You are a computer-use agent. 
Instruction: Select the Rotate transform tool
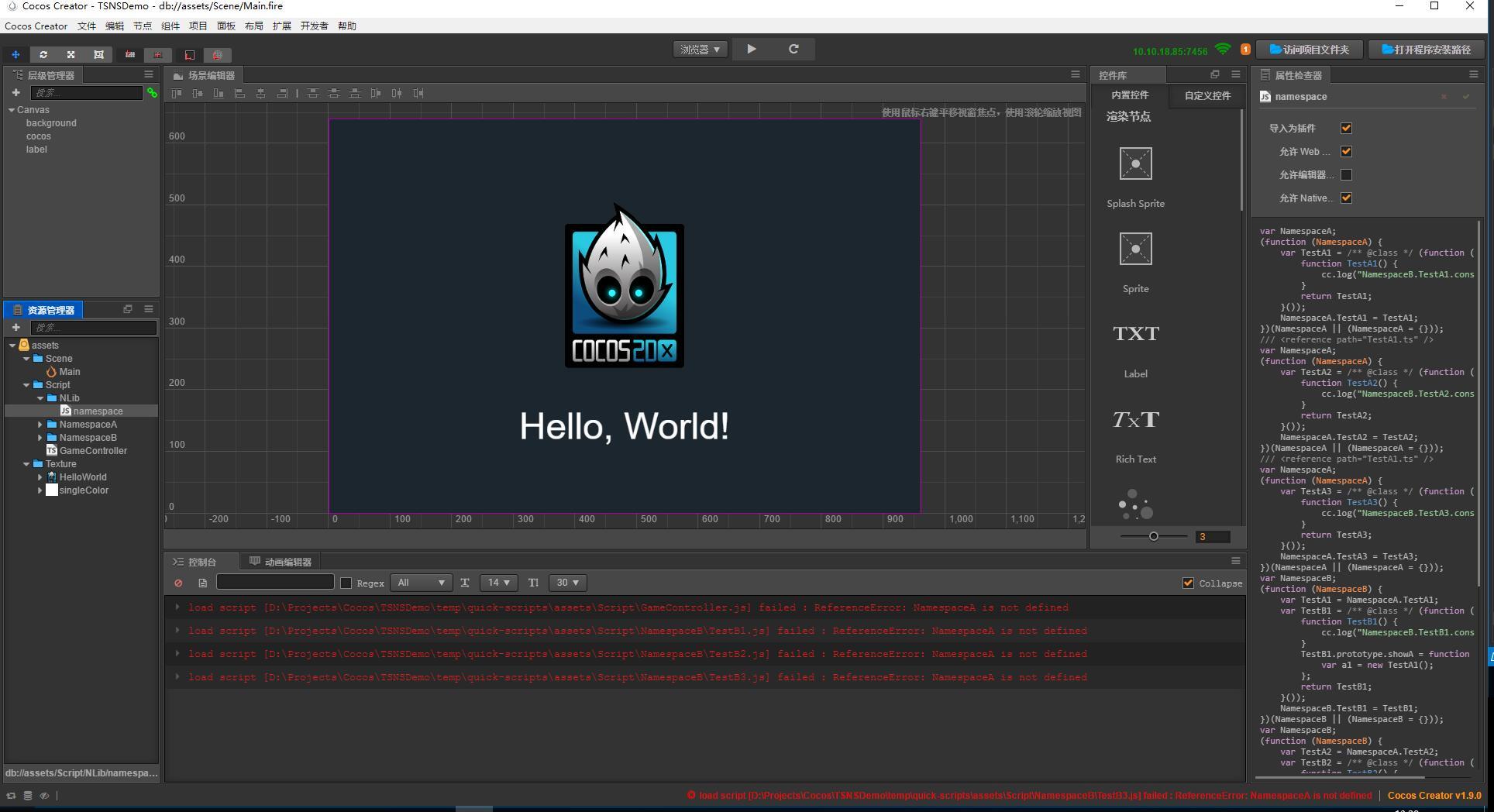[43, 54]
